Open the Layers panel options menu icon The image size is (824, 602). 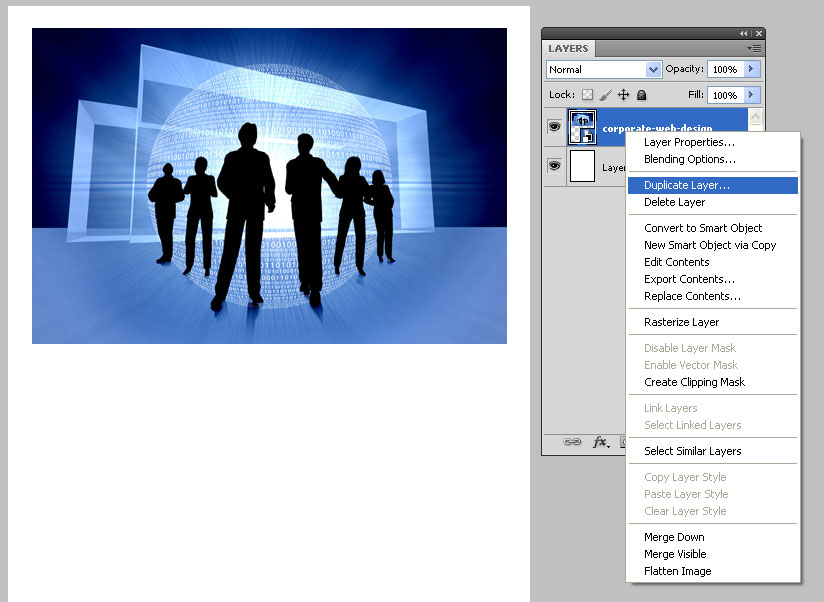(754, 48)
